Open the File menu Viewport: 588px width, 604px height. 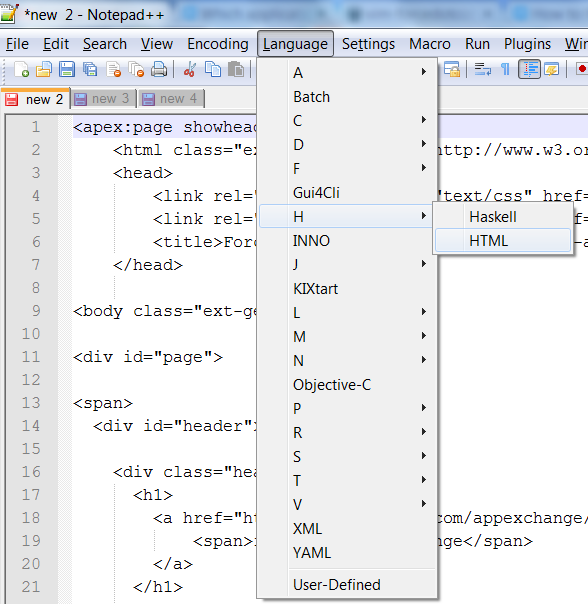[17, 44]
